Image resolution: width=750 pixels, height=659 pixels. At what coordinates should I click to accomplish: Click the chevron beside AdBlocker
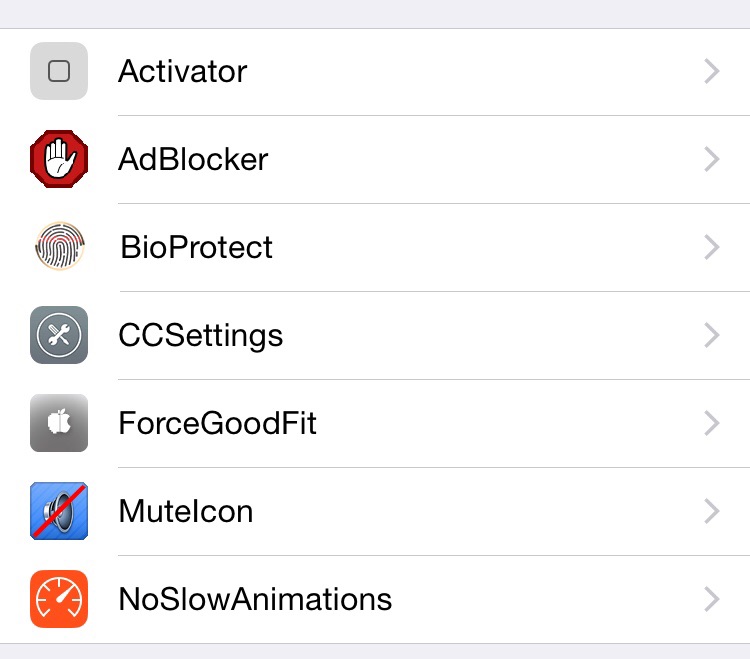711,159
